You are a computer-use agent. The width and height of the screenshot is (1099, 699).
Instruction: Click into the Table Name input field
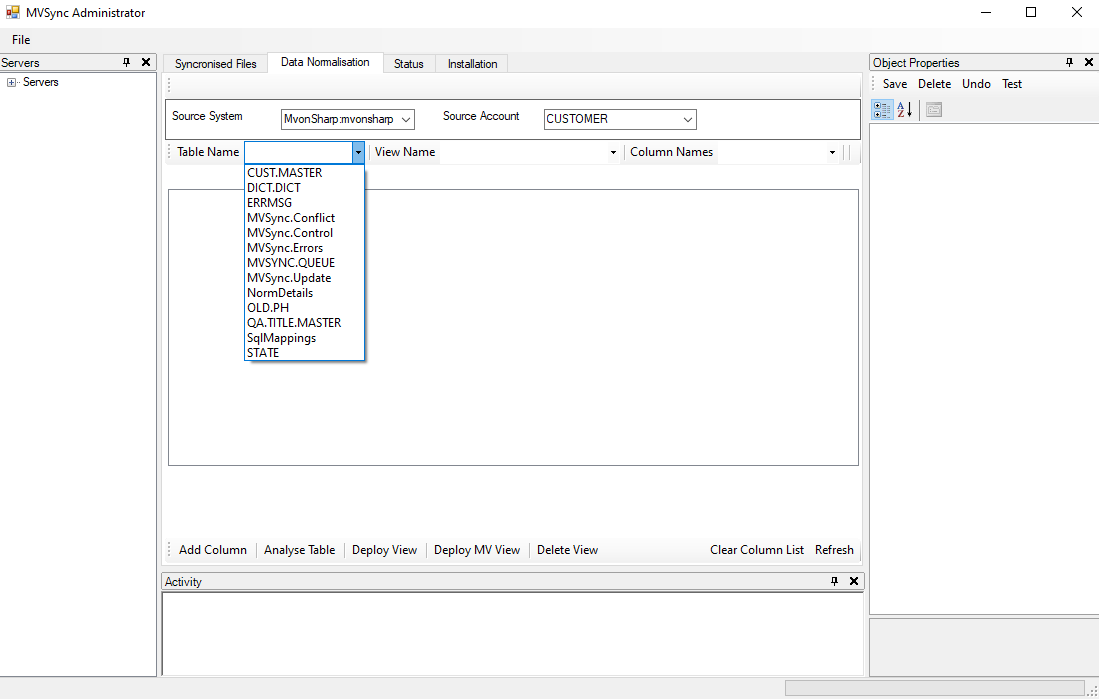[299, 152]
